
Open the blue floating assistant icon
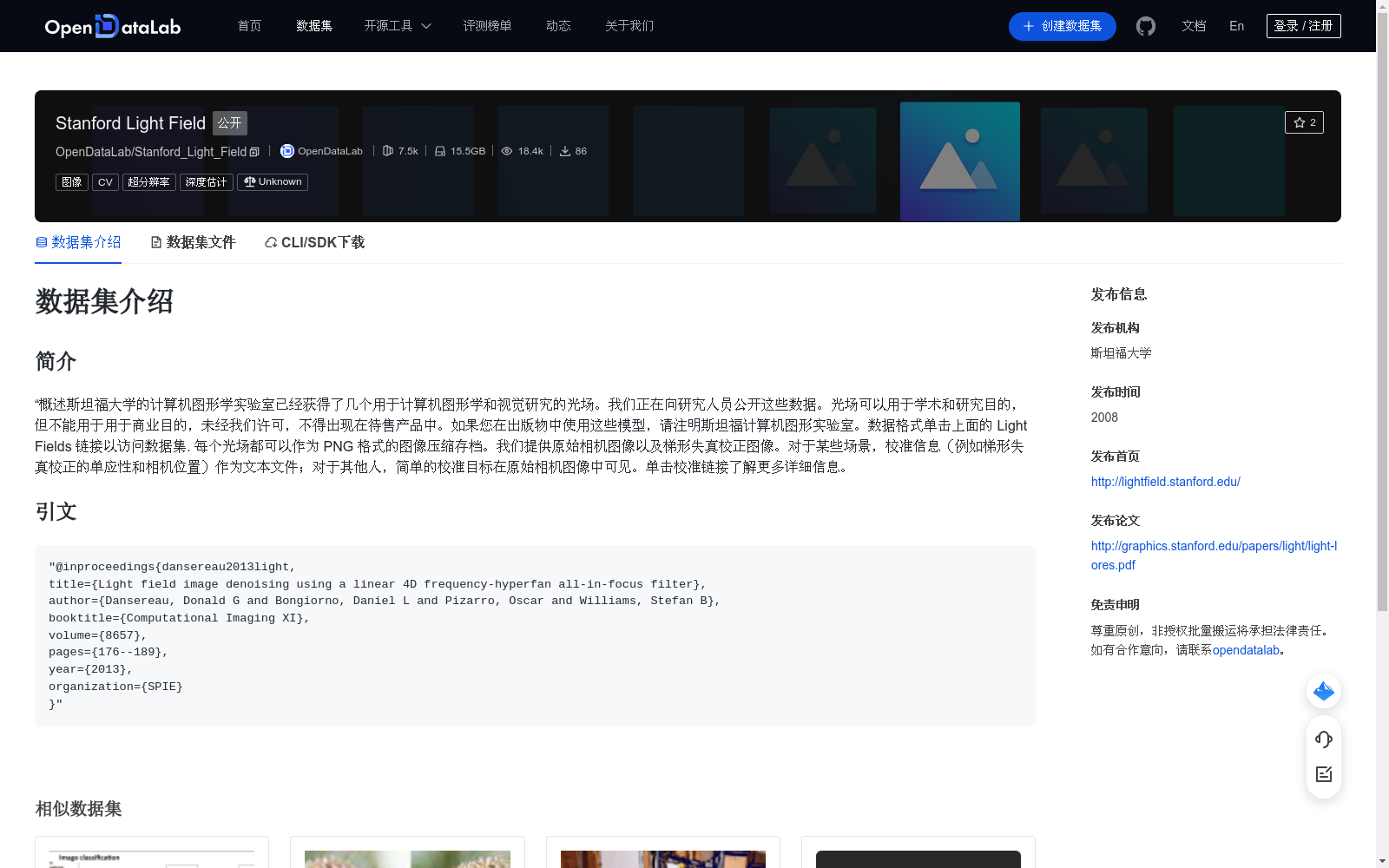(1324, 691)
